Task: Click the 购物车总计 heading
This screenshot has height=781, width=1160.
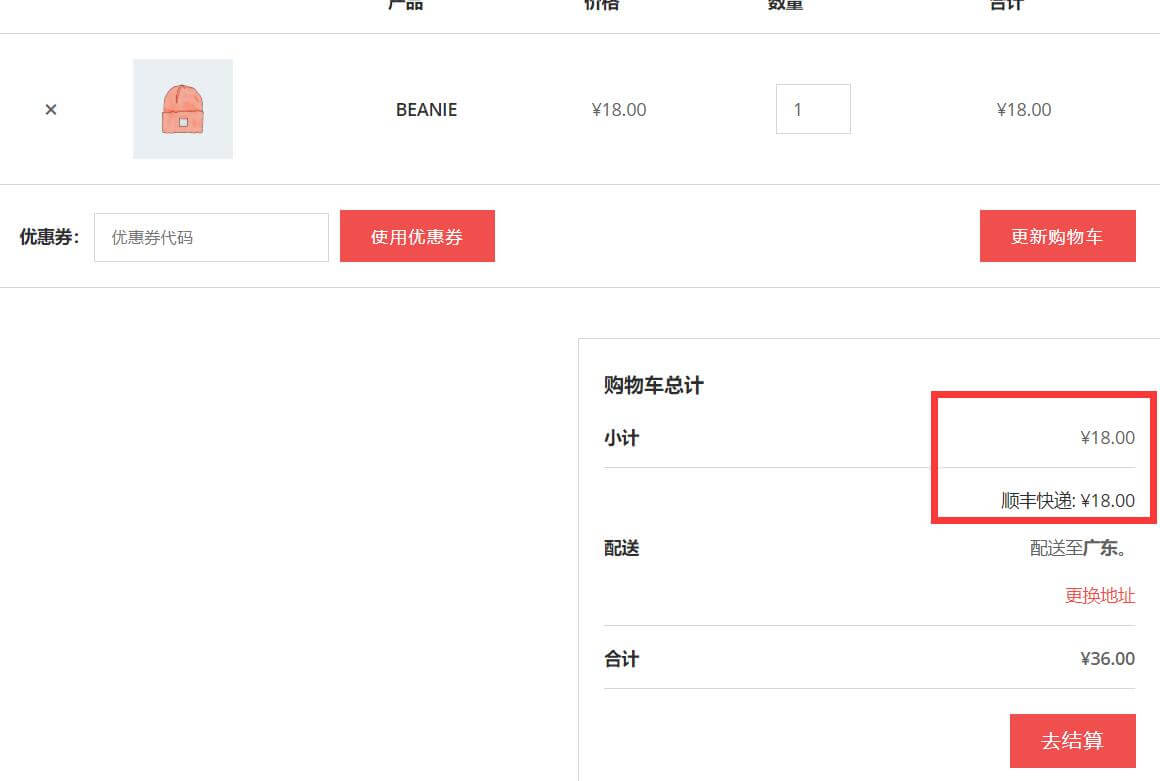Action: [654, 386]
